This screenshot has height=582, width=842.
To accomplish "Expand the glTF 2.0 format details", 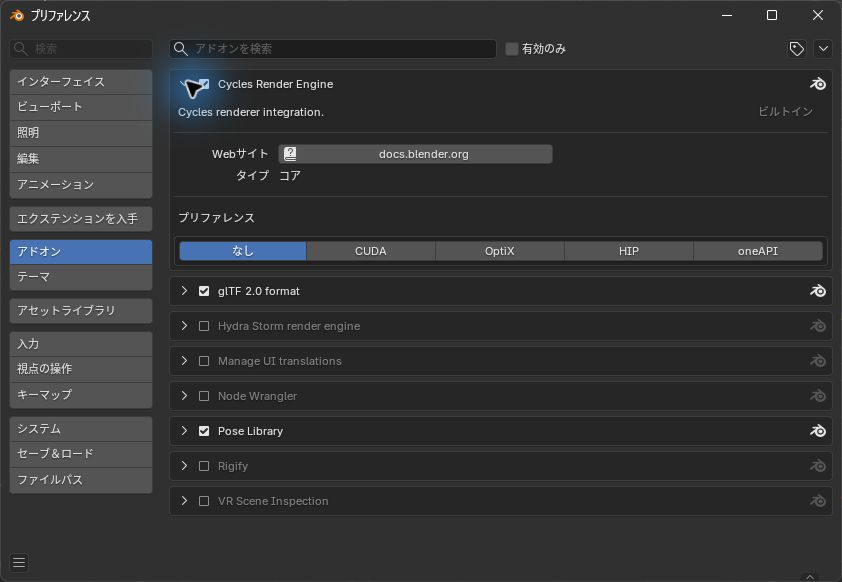I will (184, 291).
